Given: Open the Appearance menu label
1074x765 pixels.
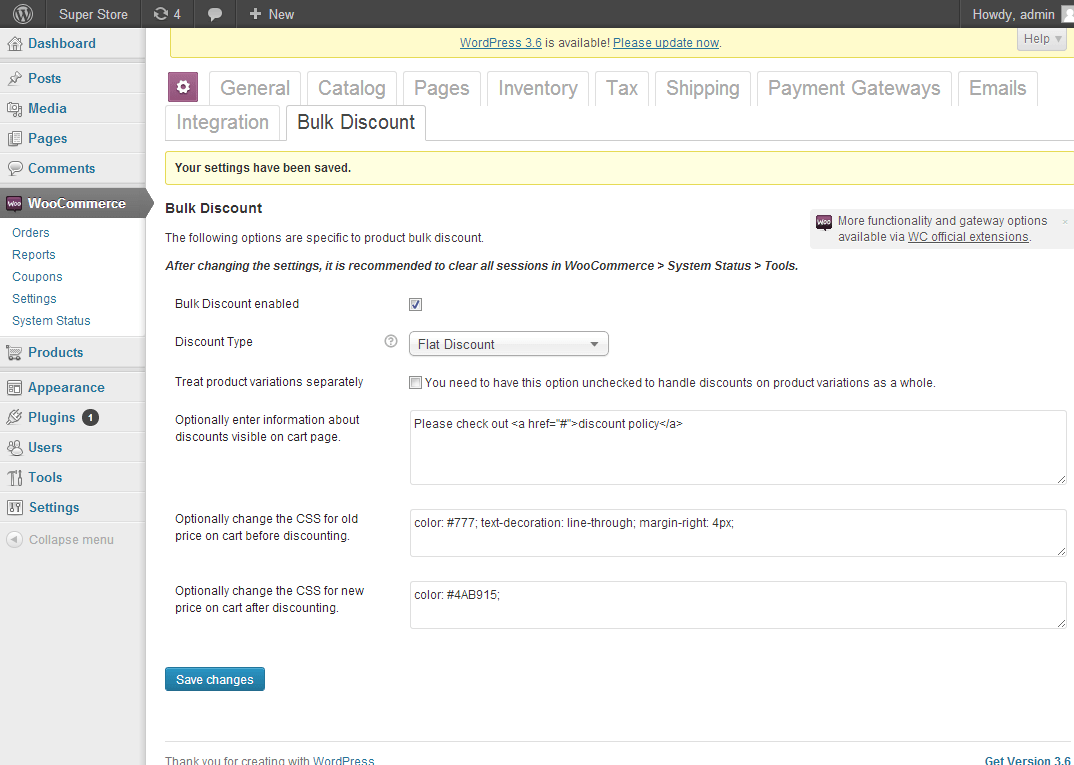Looking at the screenshot, I should (x=66, y=388).
